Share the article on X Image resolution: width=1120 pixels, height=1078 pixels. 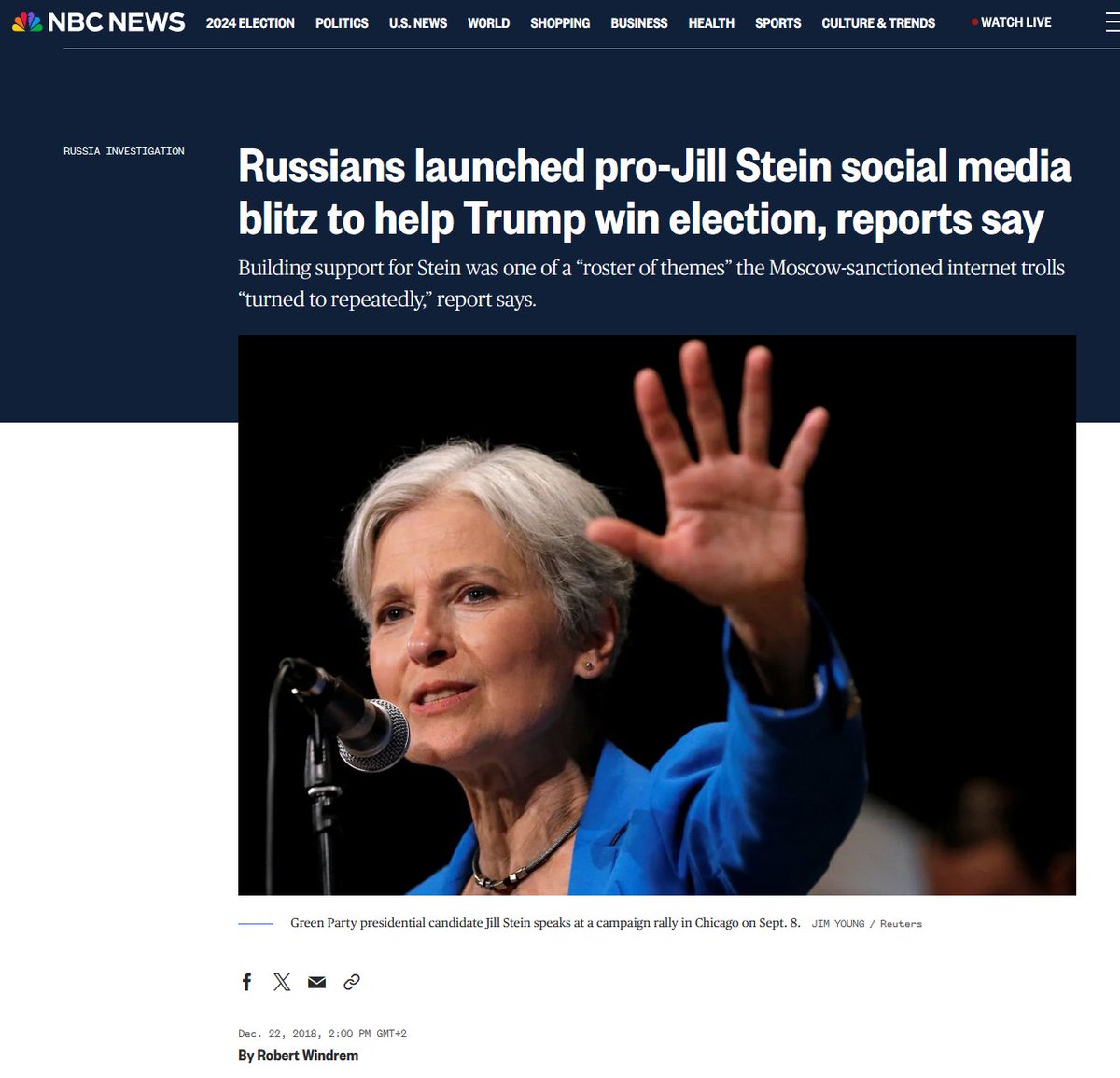pos(282,982)
